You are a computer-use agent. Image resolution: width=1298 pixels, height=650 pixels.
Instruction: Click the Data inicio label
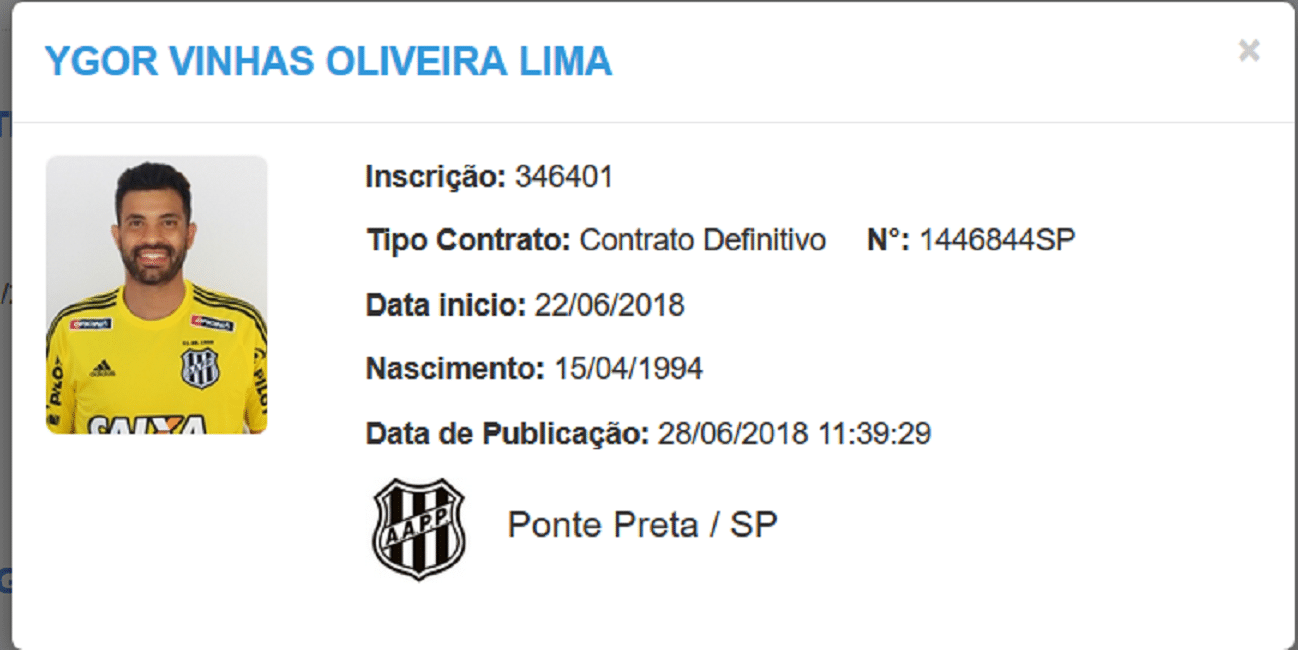click(x=445, y=304)
